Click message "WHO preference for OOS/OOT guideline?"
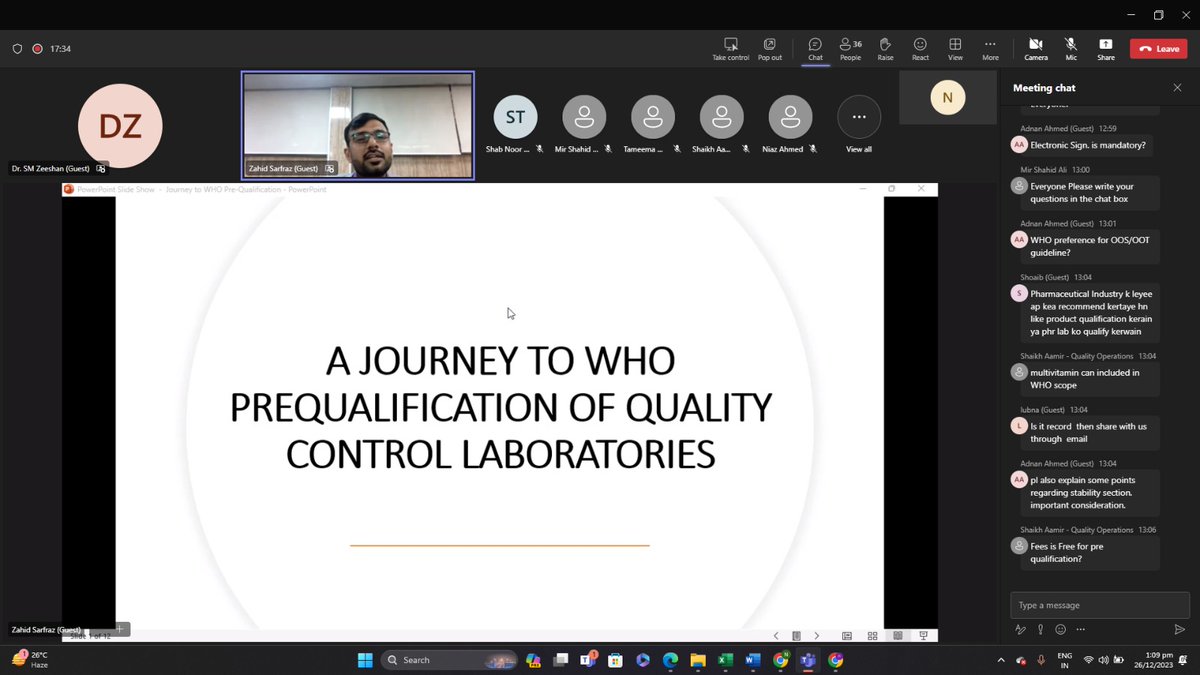The image size is (1200, 675). click(x=1092, y=247)
